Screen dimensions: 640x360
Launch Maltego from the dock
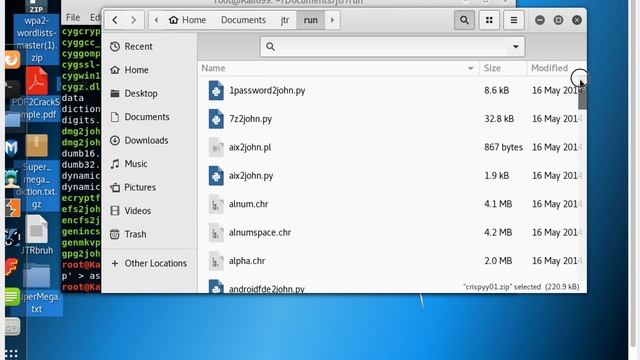[x=11, y=148]
